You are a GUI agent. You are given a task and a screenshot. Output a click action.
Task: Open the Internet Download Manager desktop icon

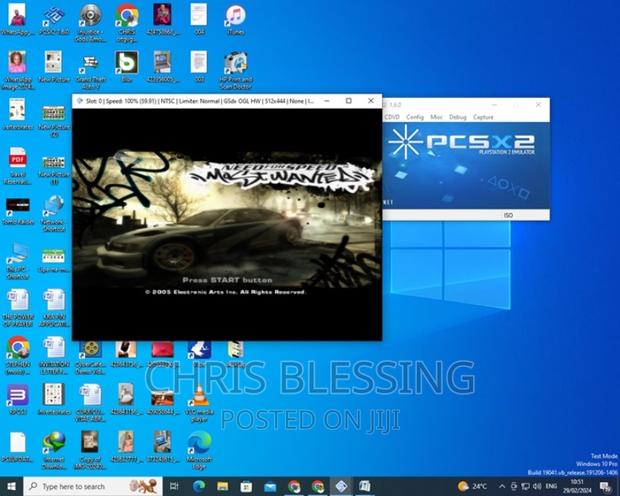tap(54, 442)
